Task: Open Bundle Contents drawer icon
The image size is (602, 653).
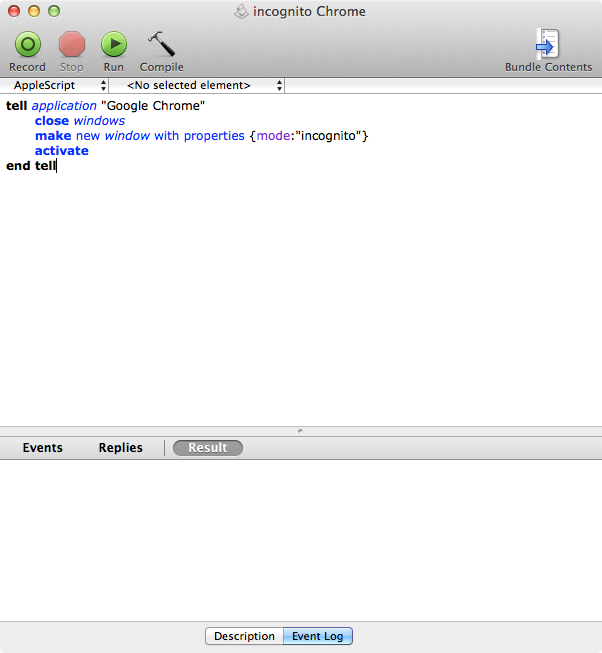Action: tap(547, 44)
